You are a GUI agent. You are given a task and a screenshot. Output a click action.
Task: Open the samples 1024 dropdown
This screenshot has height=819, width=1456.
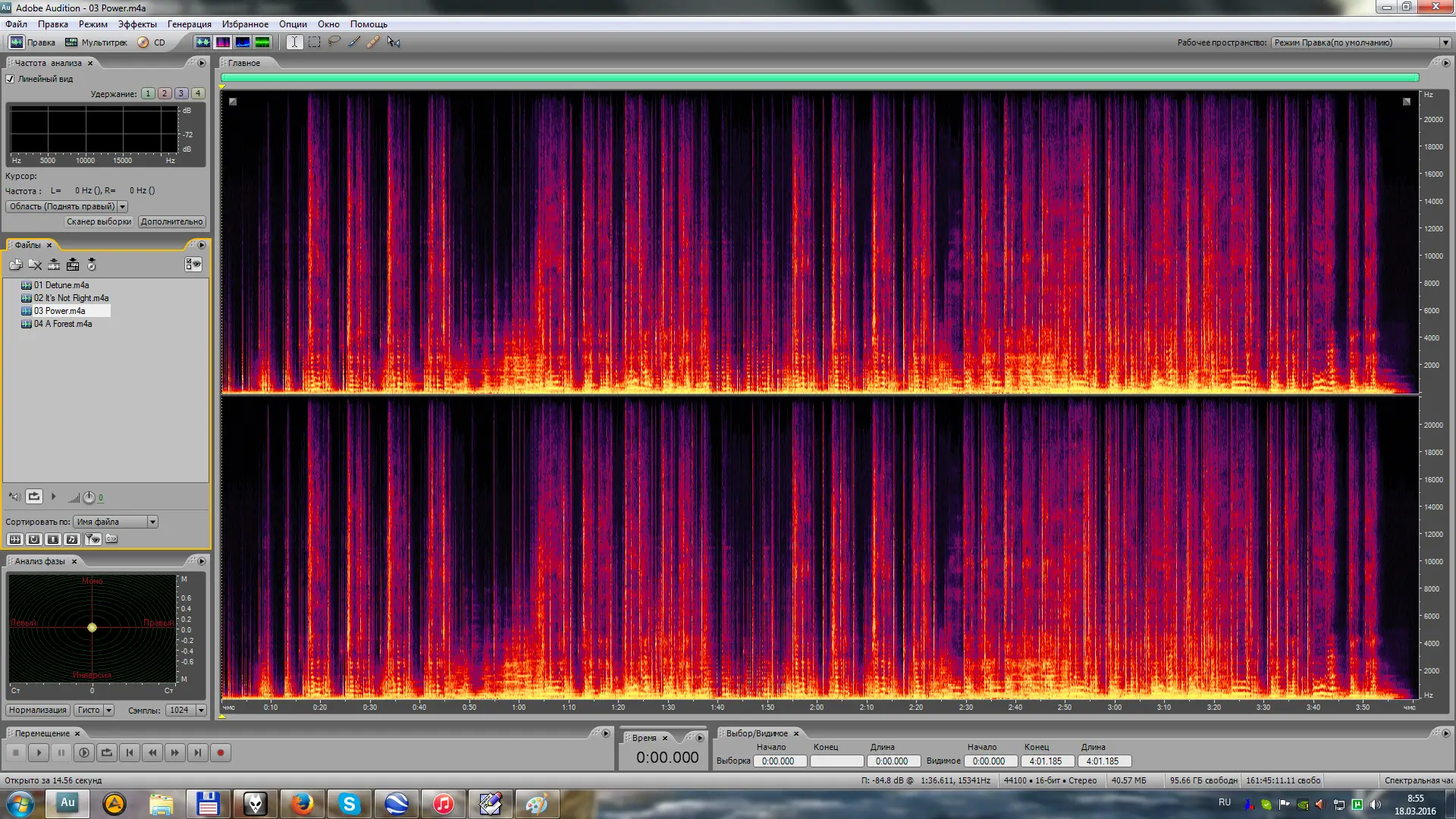[201, 711]
